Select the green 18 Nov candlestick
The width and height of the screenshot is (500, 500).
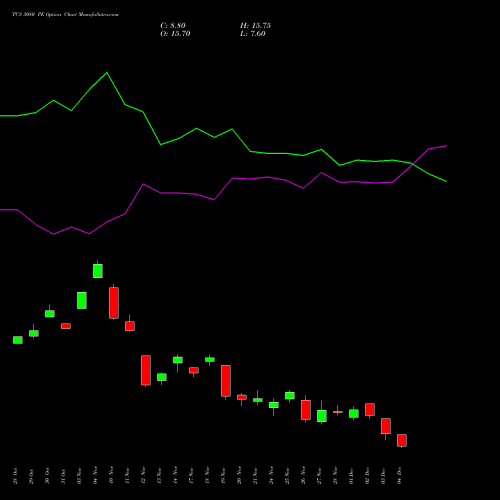210,359
